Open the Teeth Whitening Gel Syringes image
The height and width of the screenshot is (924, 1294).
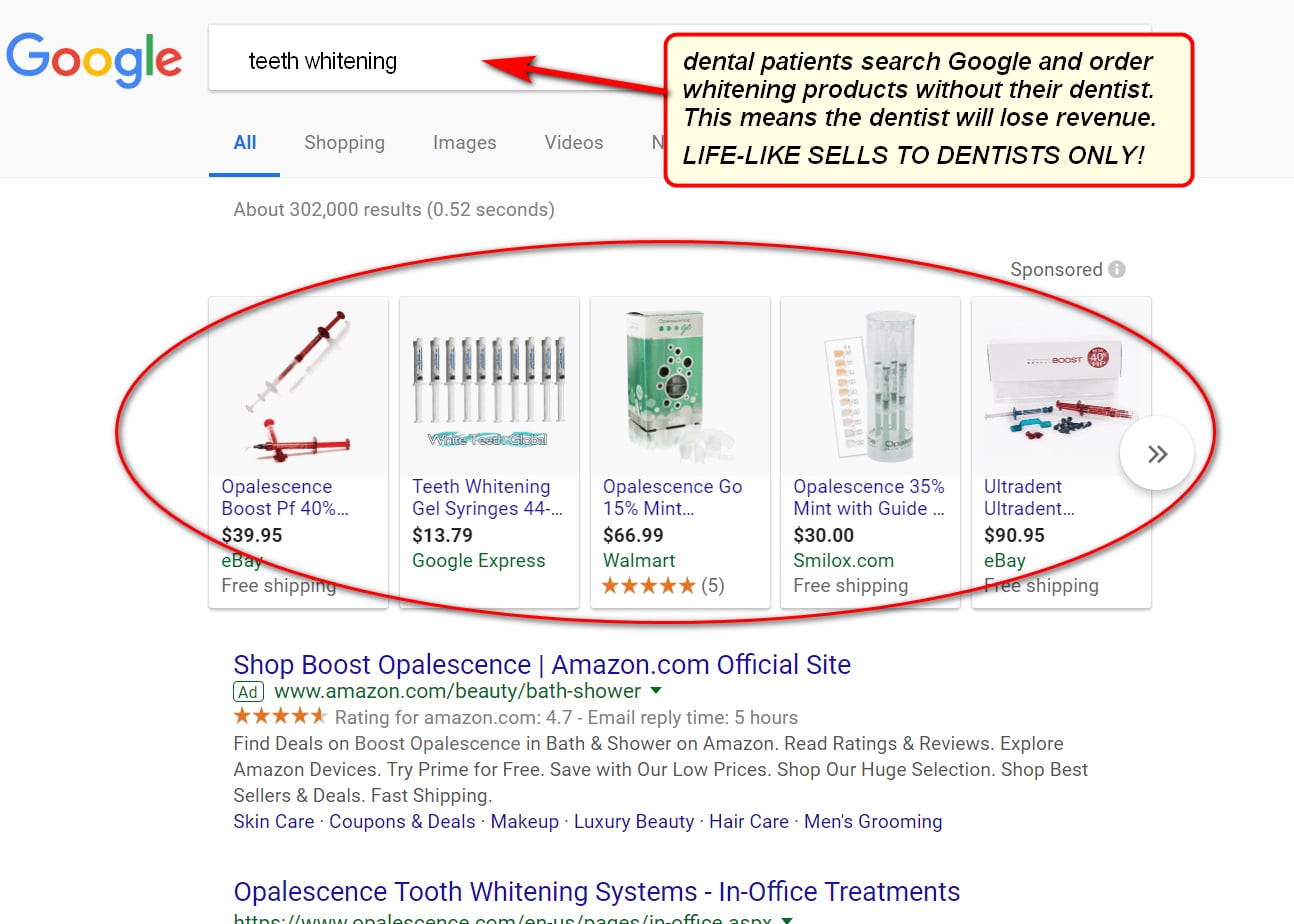pos(489,386)
